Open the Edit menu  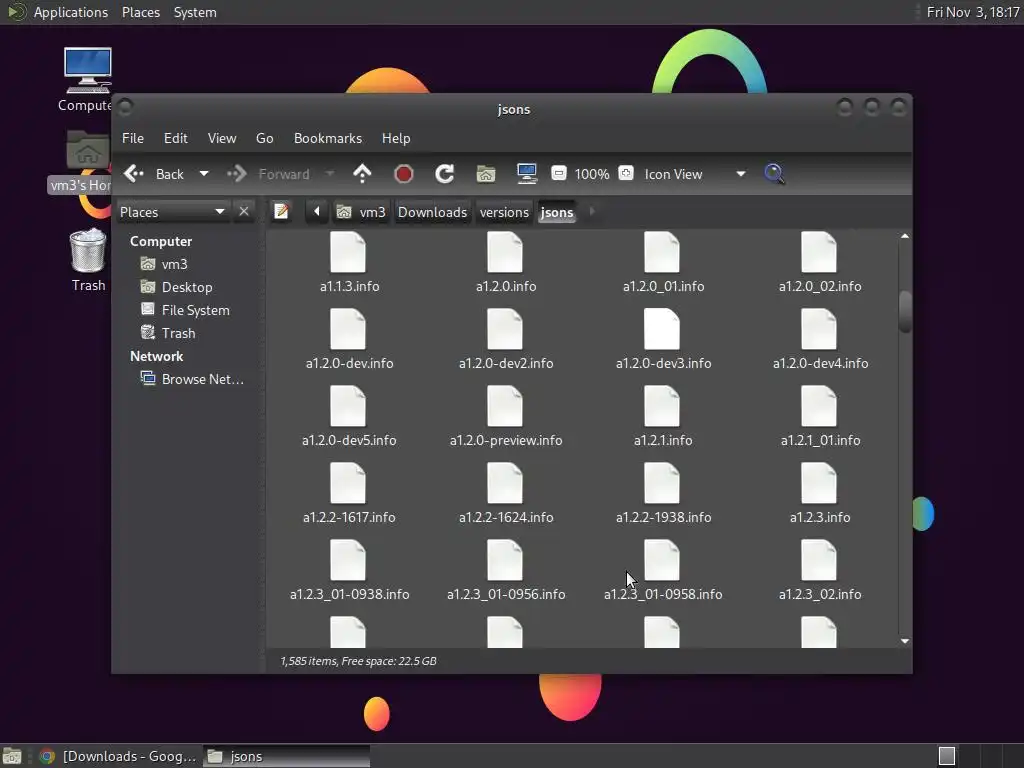(176, 138)
